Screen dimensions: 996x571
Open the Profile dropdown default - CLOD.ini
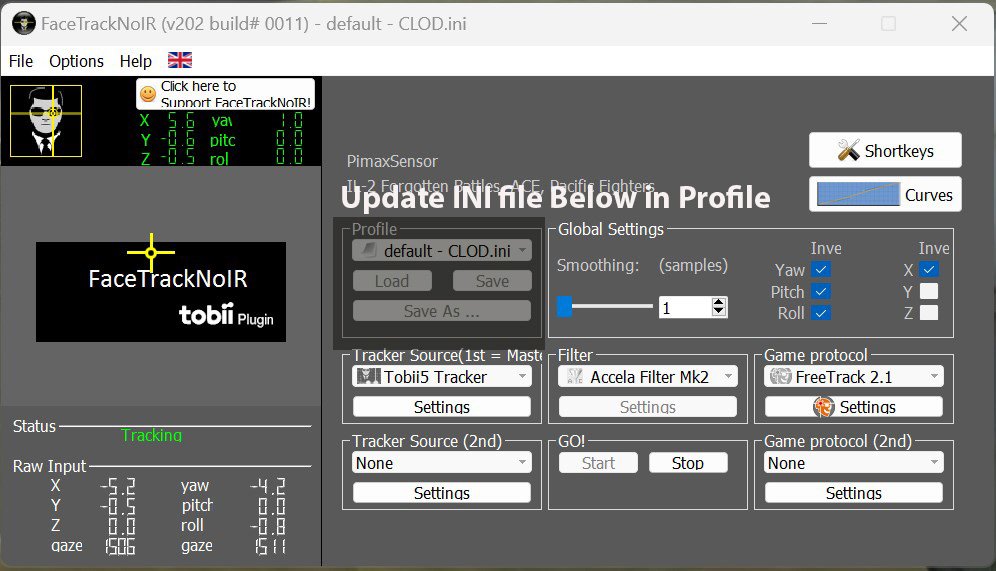tap(442, 250)
